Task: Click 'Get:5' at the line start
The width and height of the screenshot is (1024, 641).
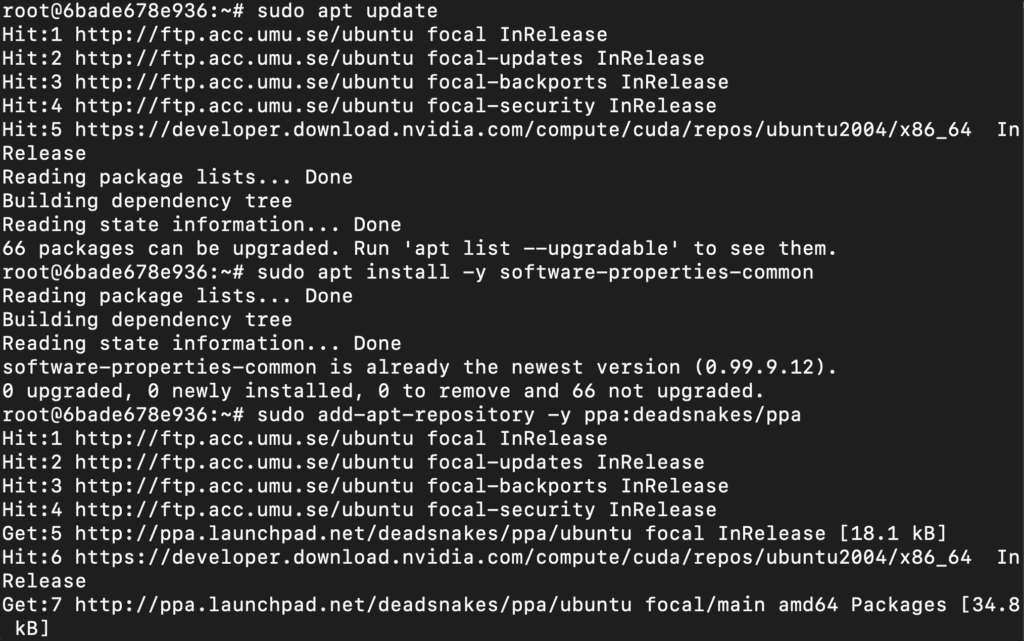Action: (x=32, y=533)
